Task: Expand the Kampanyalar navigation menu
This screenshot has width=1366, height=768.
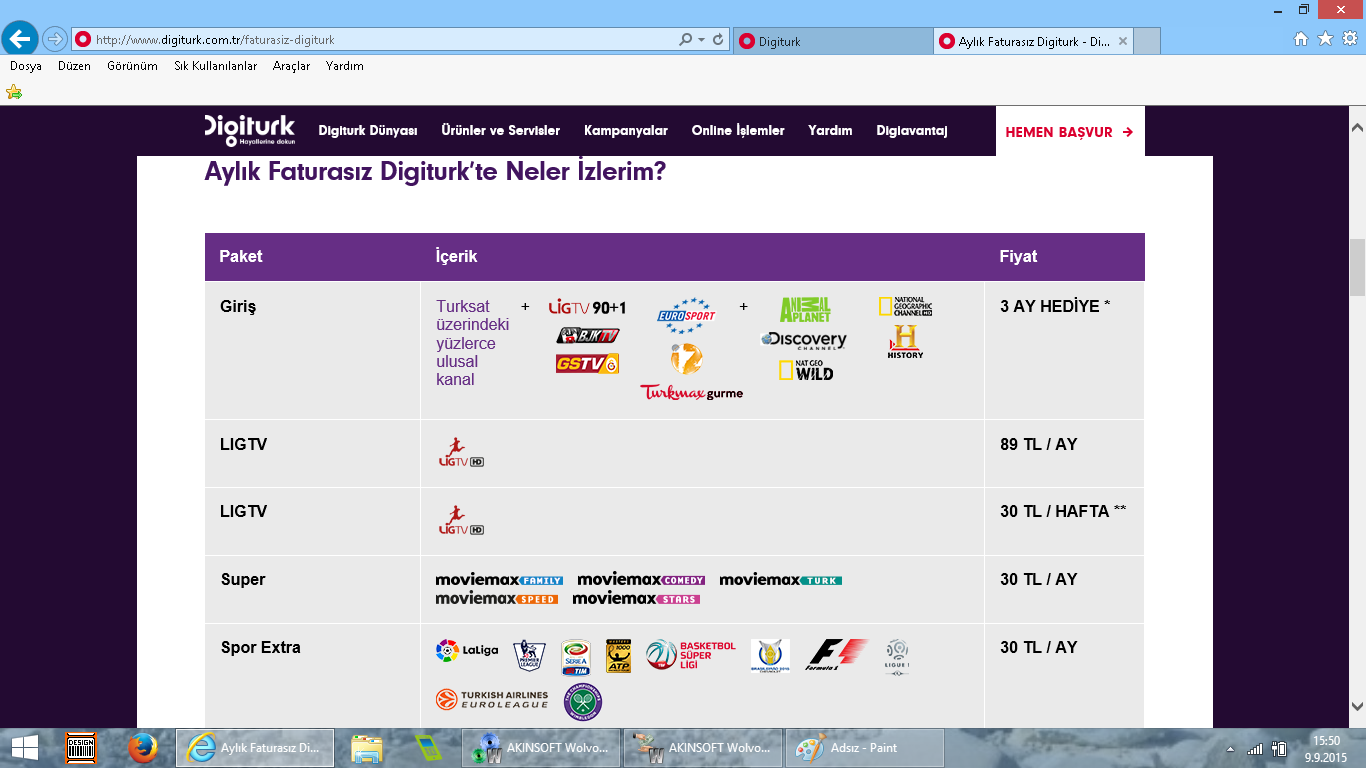Action: pyautogui.click(x=626, y=131)
